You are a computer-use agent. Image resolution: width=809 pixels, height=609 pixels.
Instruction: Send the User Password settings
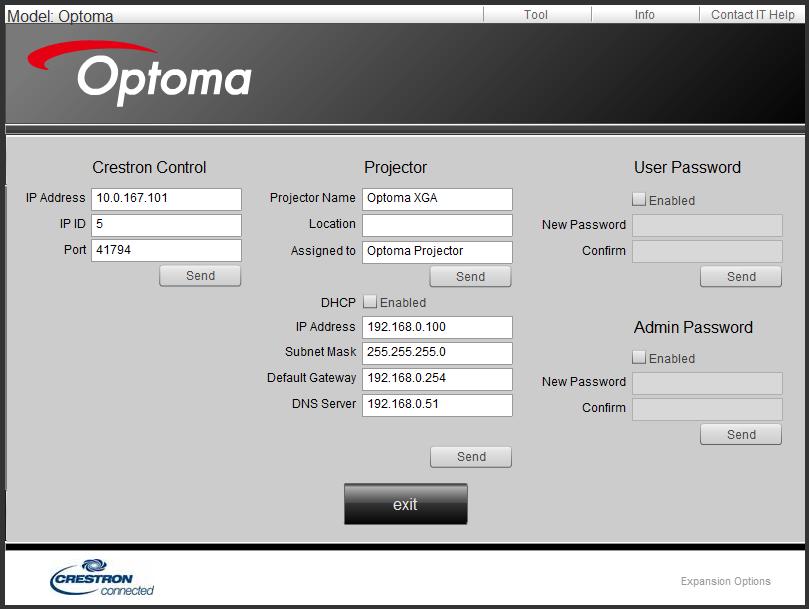pyautogui.click(x=741, y=277)
